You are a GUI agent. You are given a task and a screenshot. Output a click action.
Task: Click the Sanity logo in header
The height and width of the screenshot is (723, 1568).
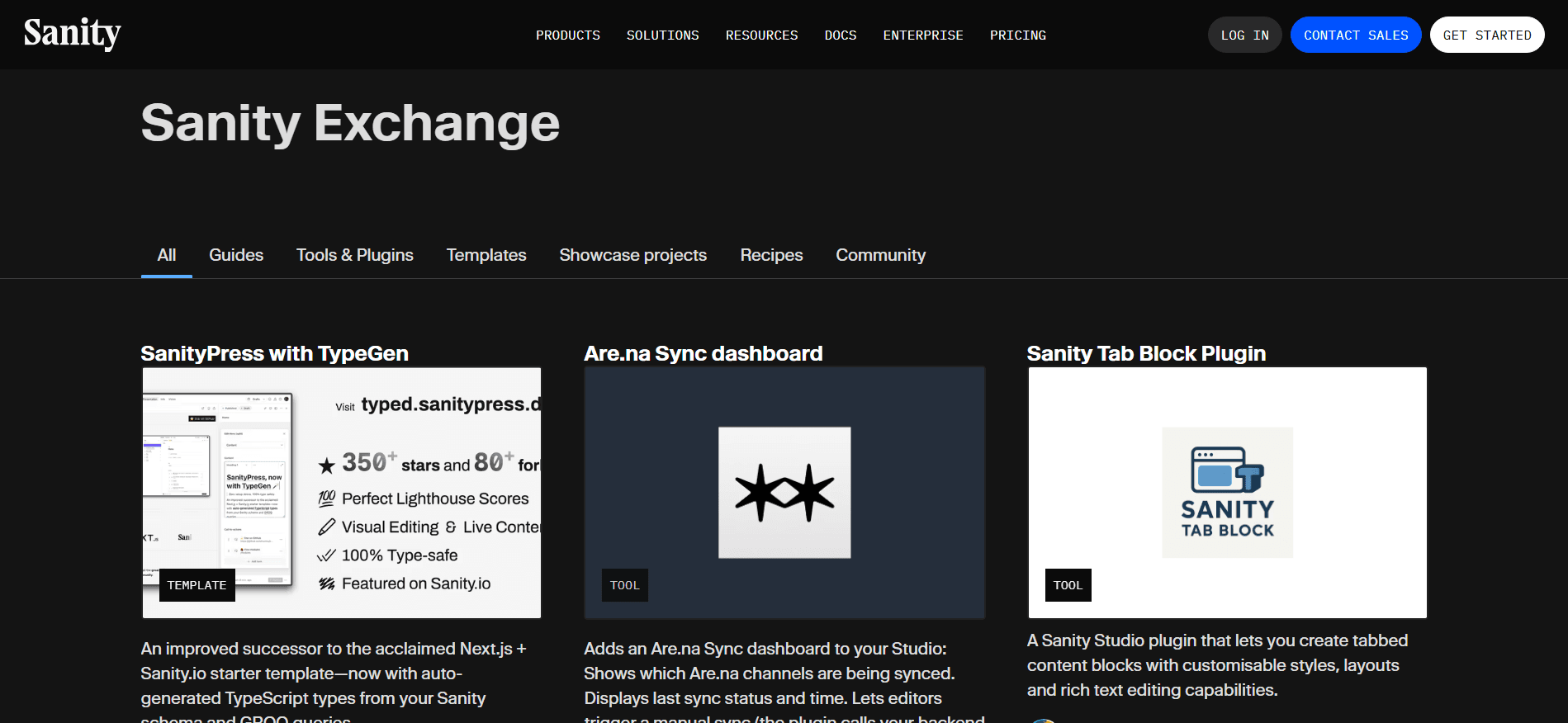(x=72, y=34)
